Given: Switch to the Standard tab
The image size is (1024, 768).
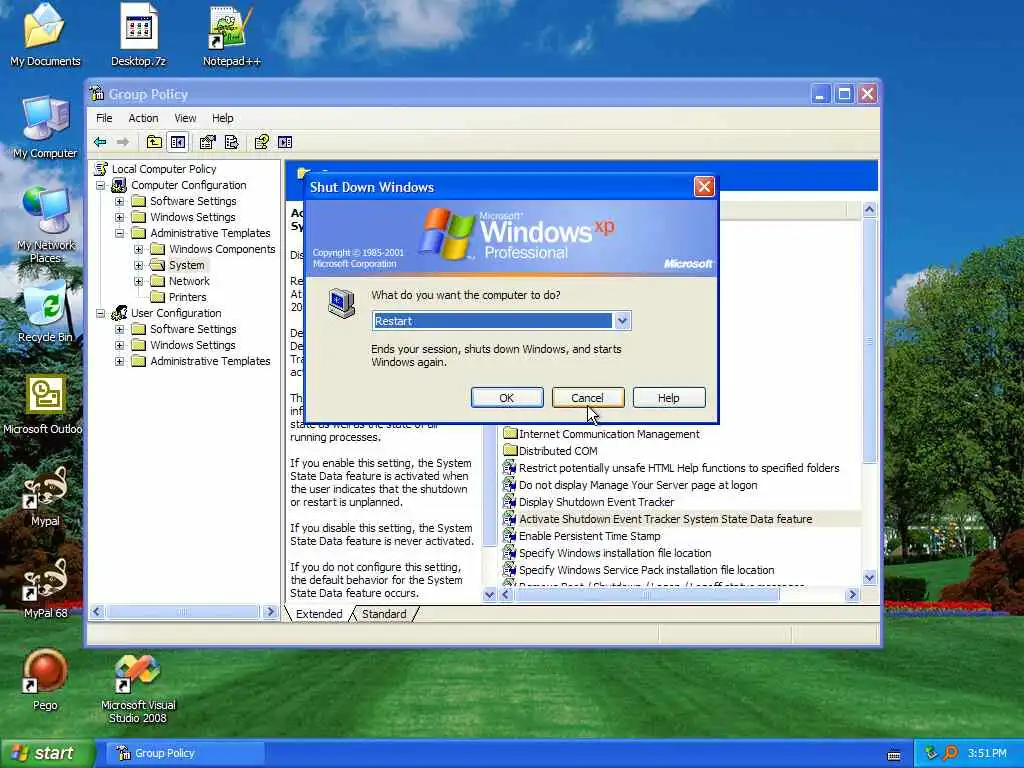Looking at the screenshot, I should 384,614.
